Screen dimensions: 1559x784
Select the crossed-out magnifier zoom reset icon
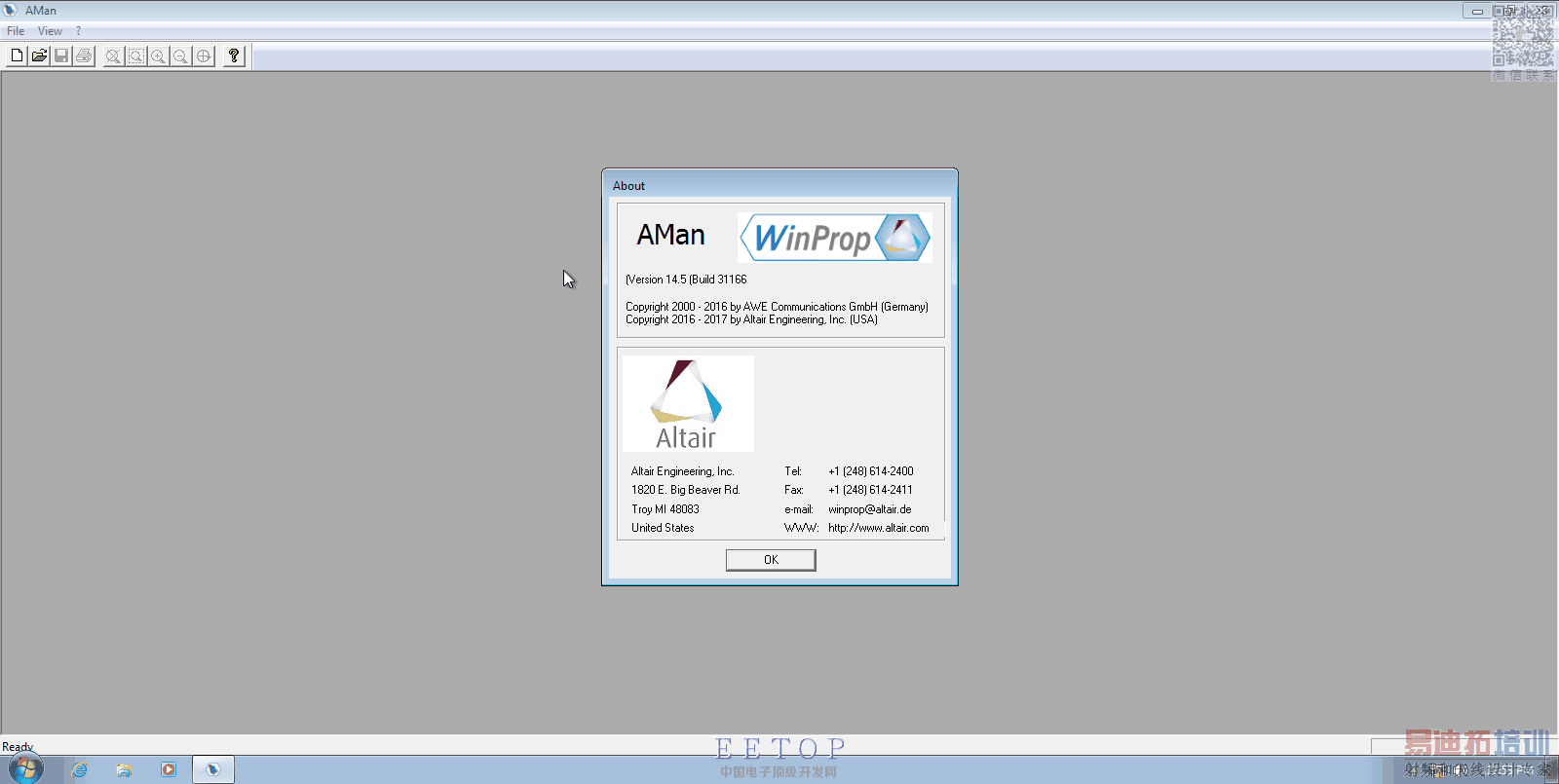pyautogui.click(x=114, y=56)
